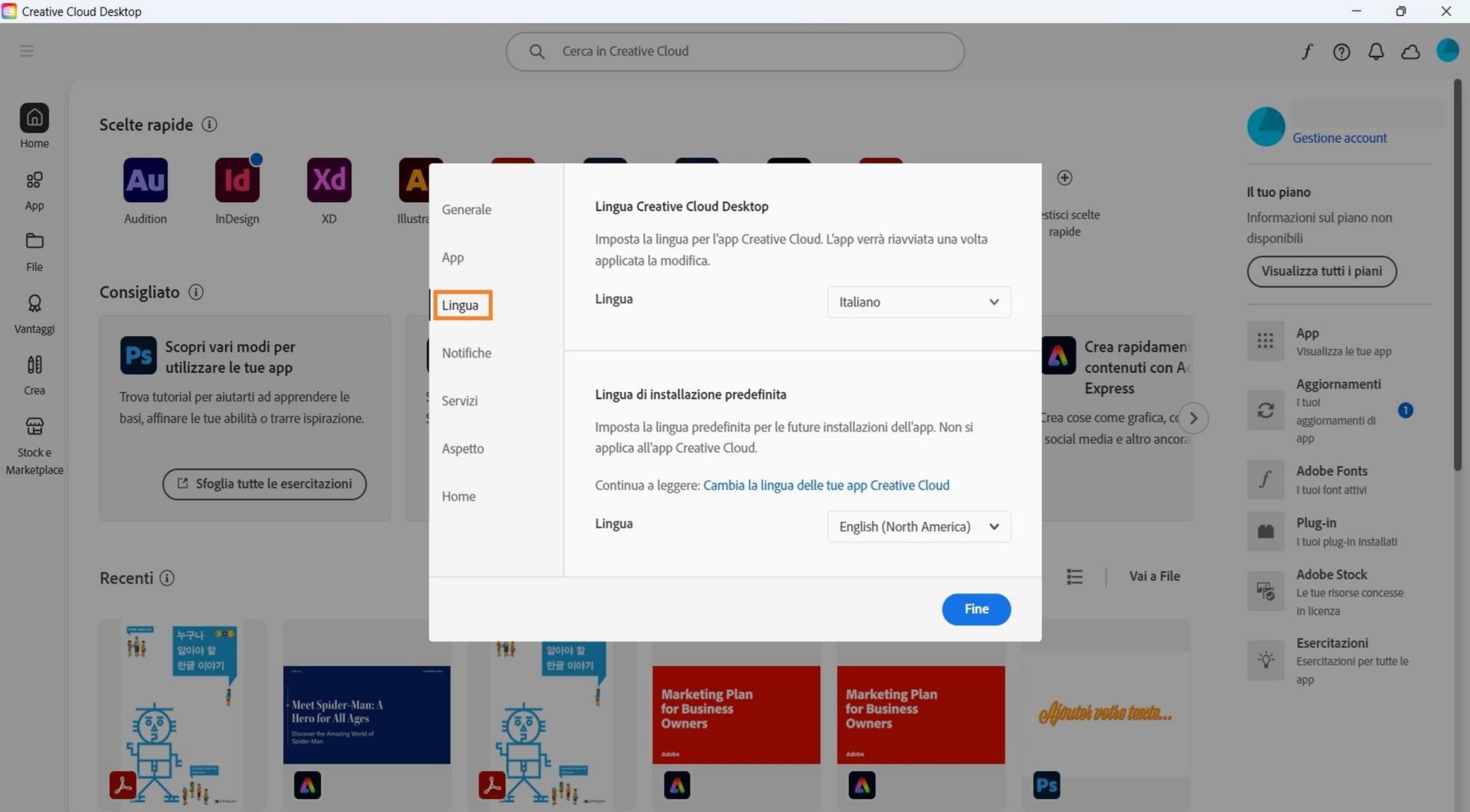
Task: Open the App grid icon in right panel
Action: 1266,341
